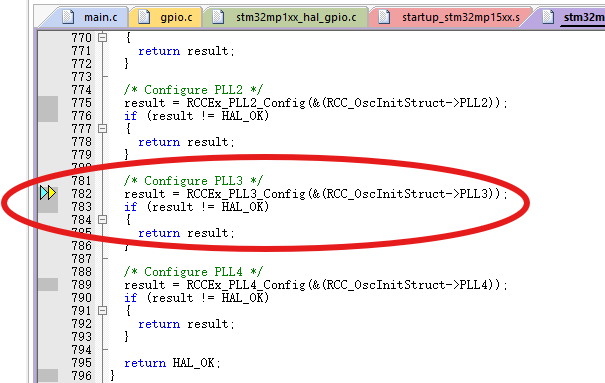Screen dimensions: 605x383
Task: Click the breakpoint margin at line 796
Action: coord(48,376)
